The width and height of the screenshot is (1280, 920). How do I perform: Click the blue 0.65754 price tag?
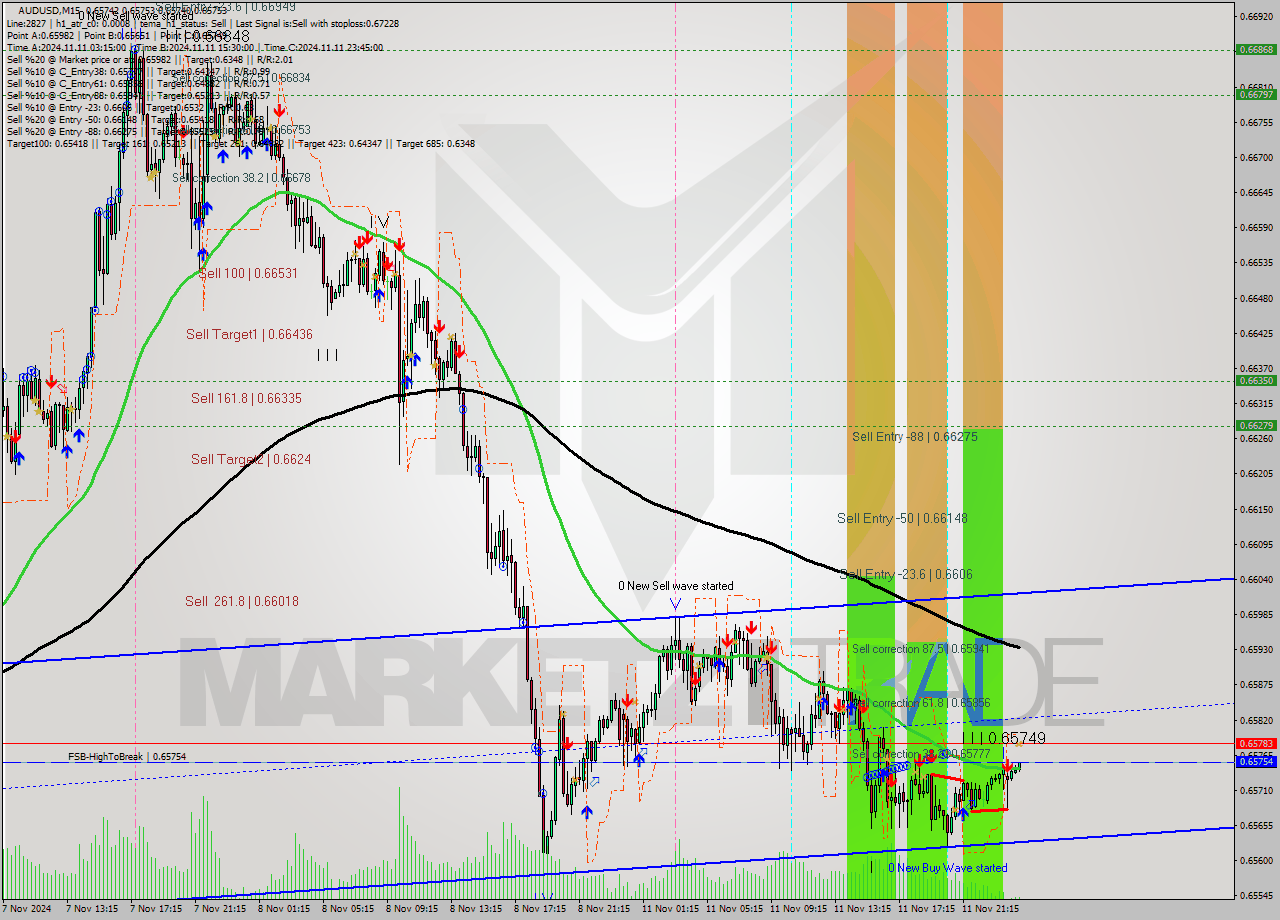(1256, 762)
